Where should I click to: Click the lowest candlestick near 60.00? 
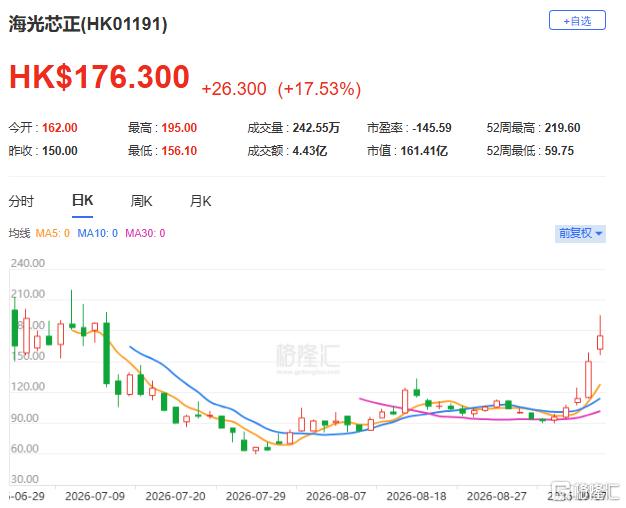(256, 450)
